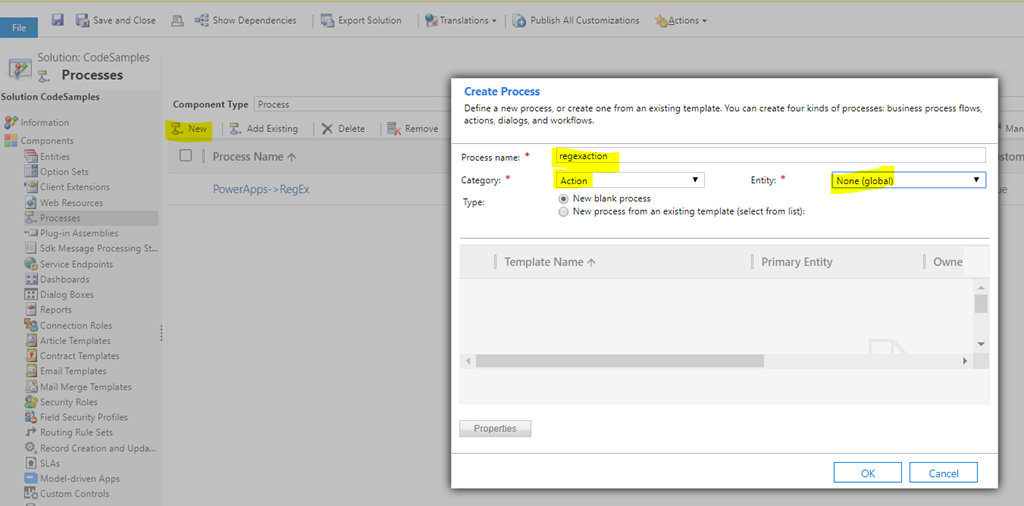Click Remove in process toolbar
Image resolution: width=1024 pixels, height=506 pixels.
click(x=413, y=129)
